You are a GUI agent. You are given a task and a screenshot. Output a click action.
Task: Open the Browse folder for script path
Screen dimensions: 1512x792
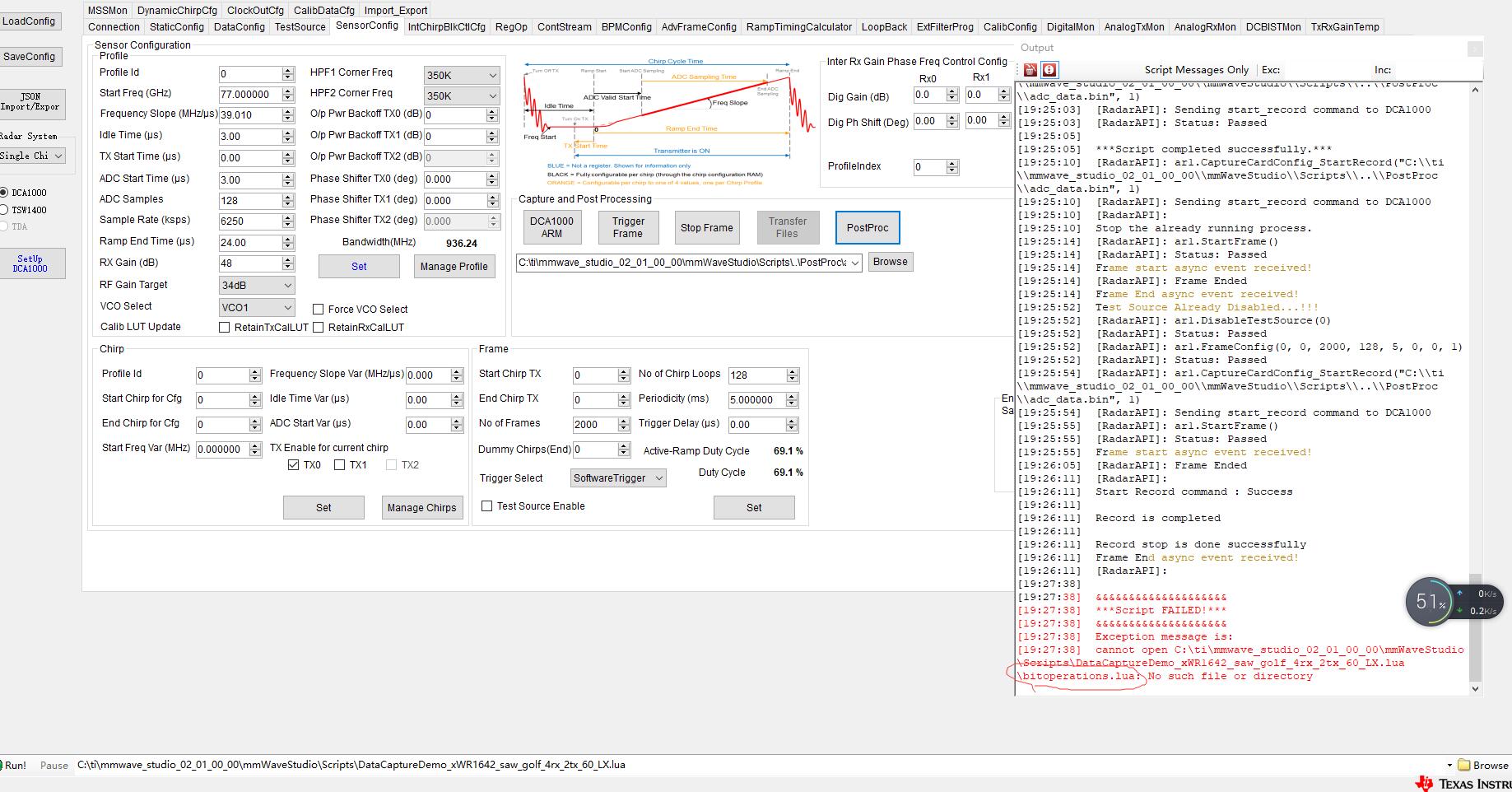(x=1483, y=765)
